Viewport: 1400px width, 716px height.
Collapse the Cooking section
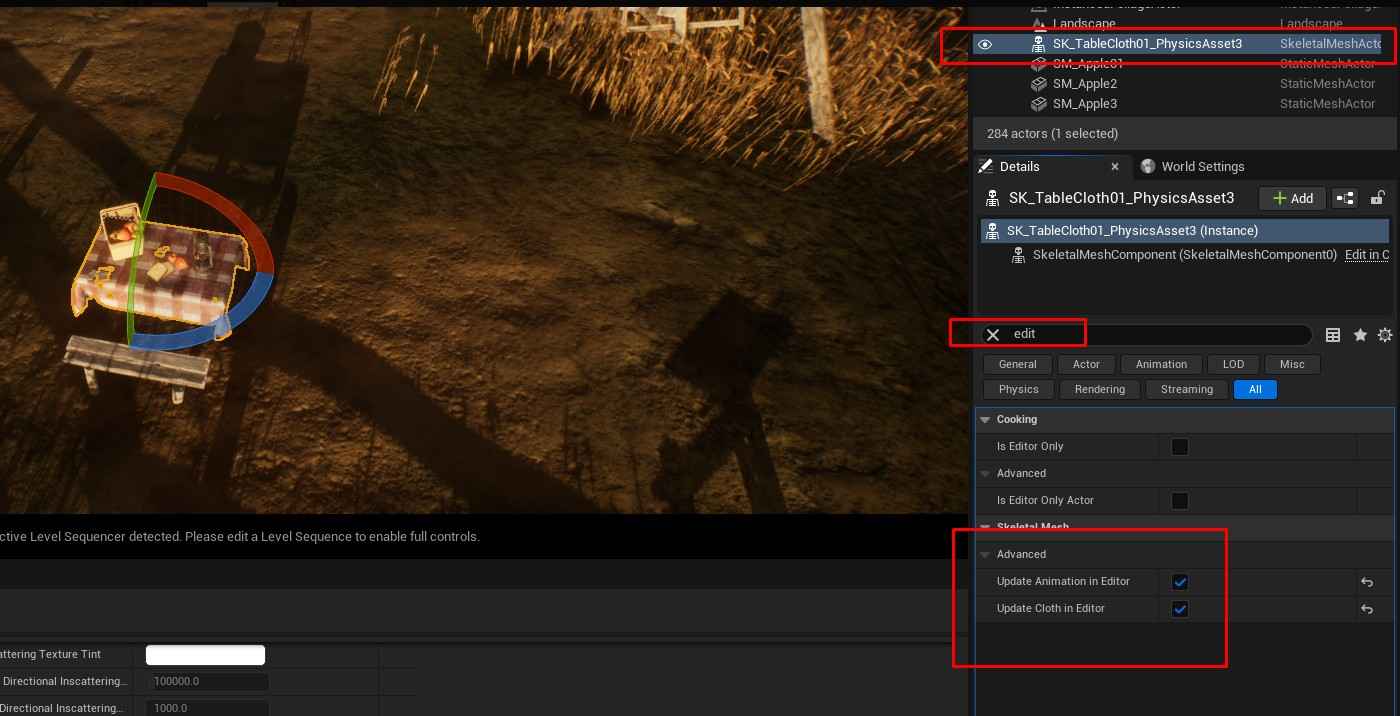[986, 420]
